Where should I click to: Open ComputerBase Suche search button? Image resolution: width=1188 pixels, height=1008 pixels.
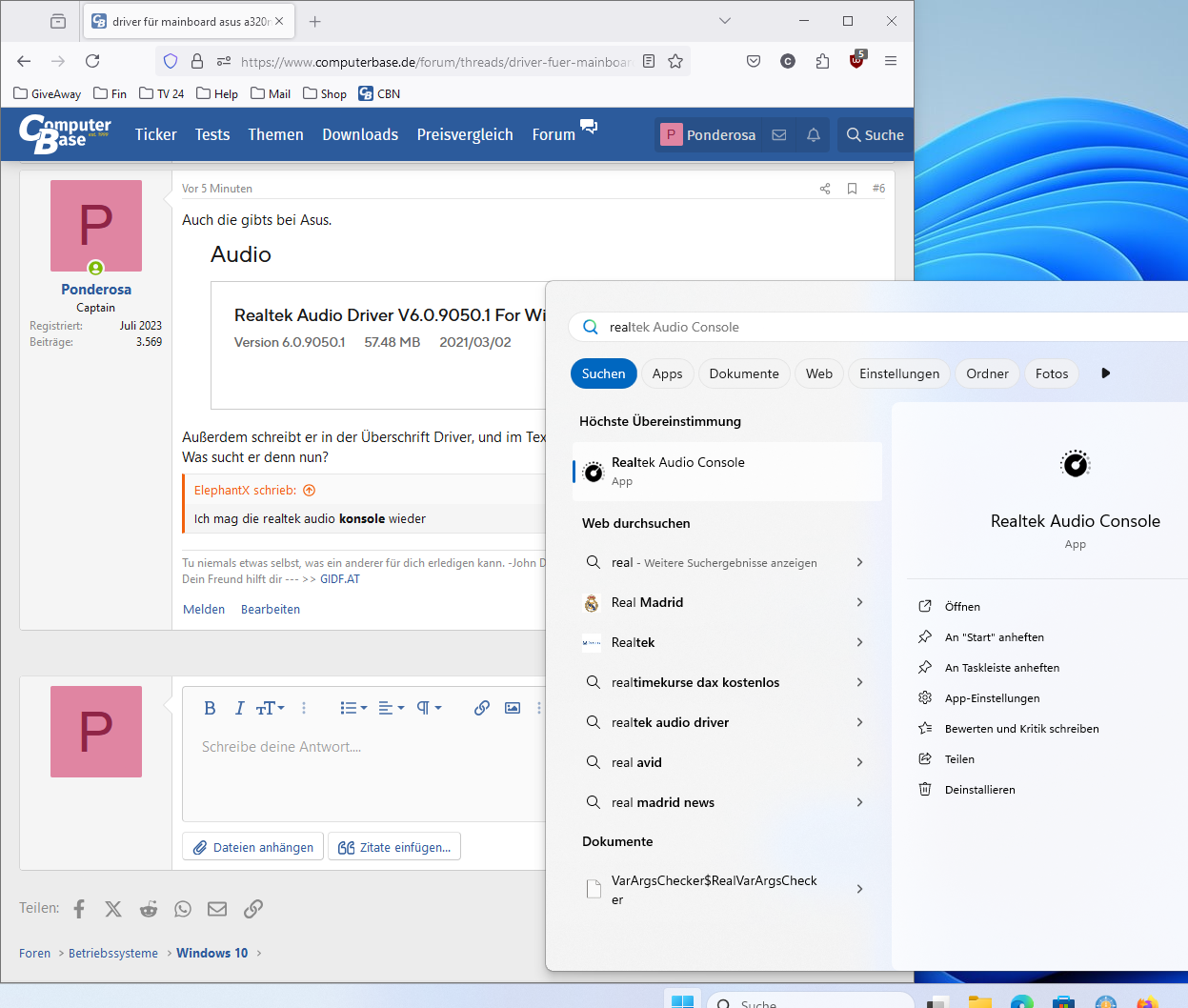click(875, 135)
